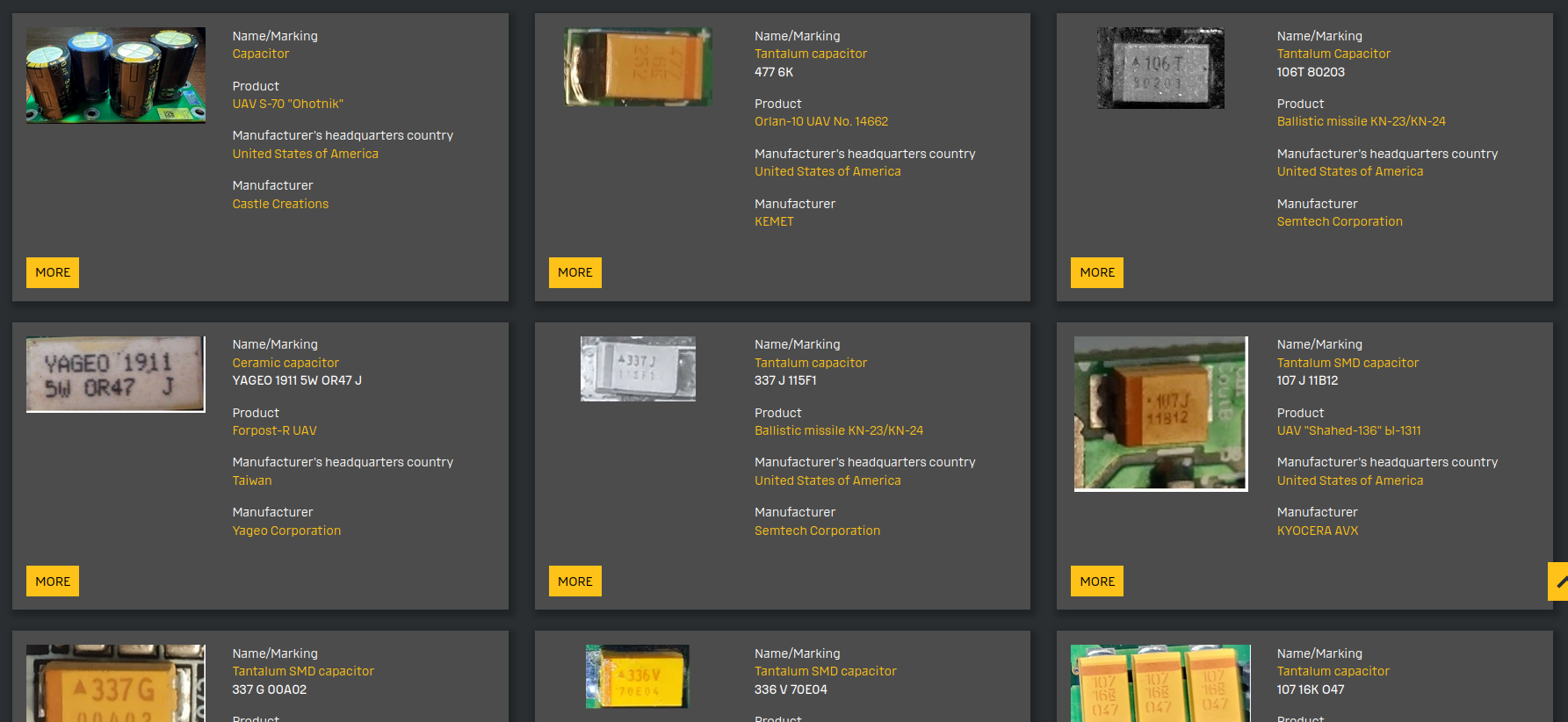Click Tantalum capacitor name in KEMET card

(811, 54)
